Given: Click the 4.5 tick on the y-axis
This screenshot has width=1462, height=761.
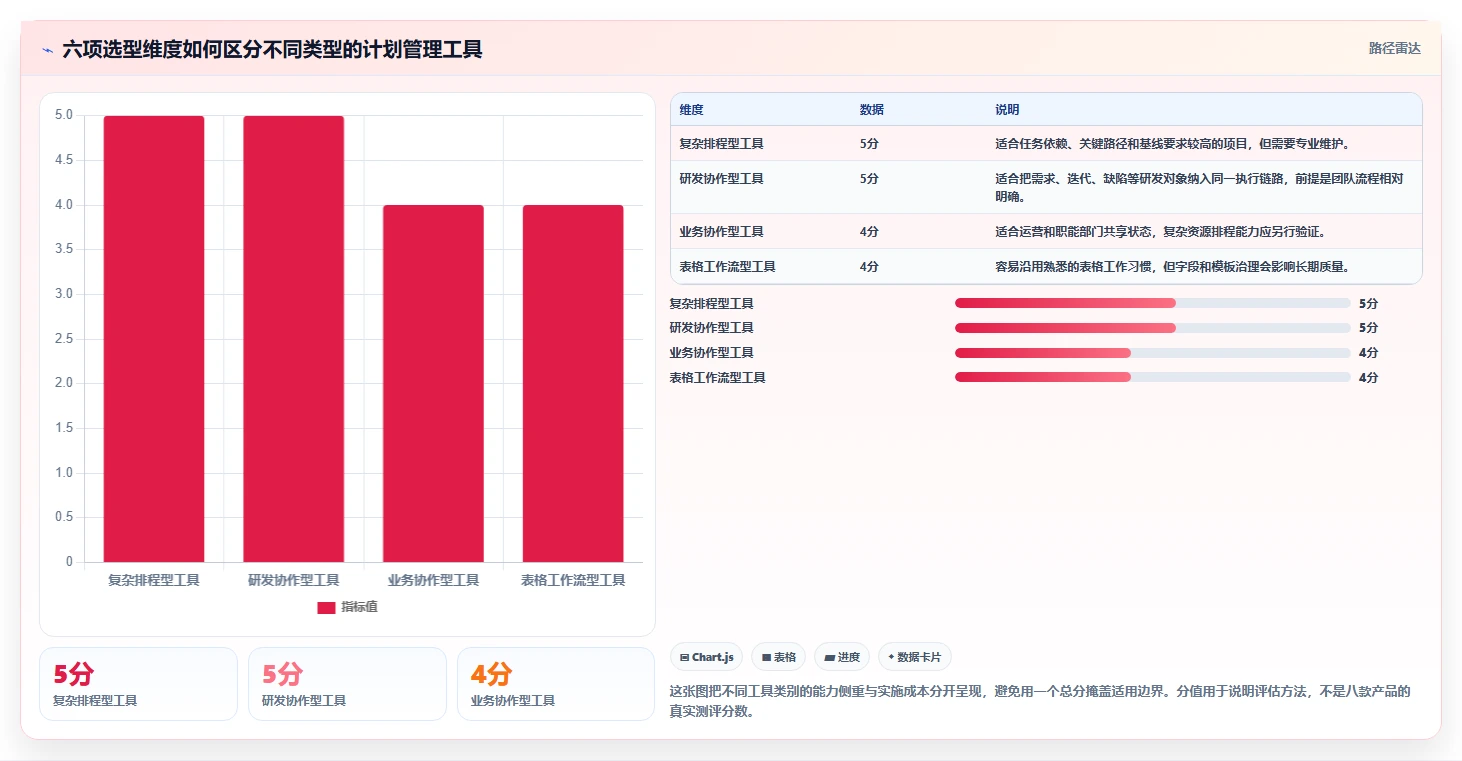Looking at the screenshot, I should click(x=63, y=160).
